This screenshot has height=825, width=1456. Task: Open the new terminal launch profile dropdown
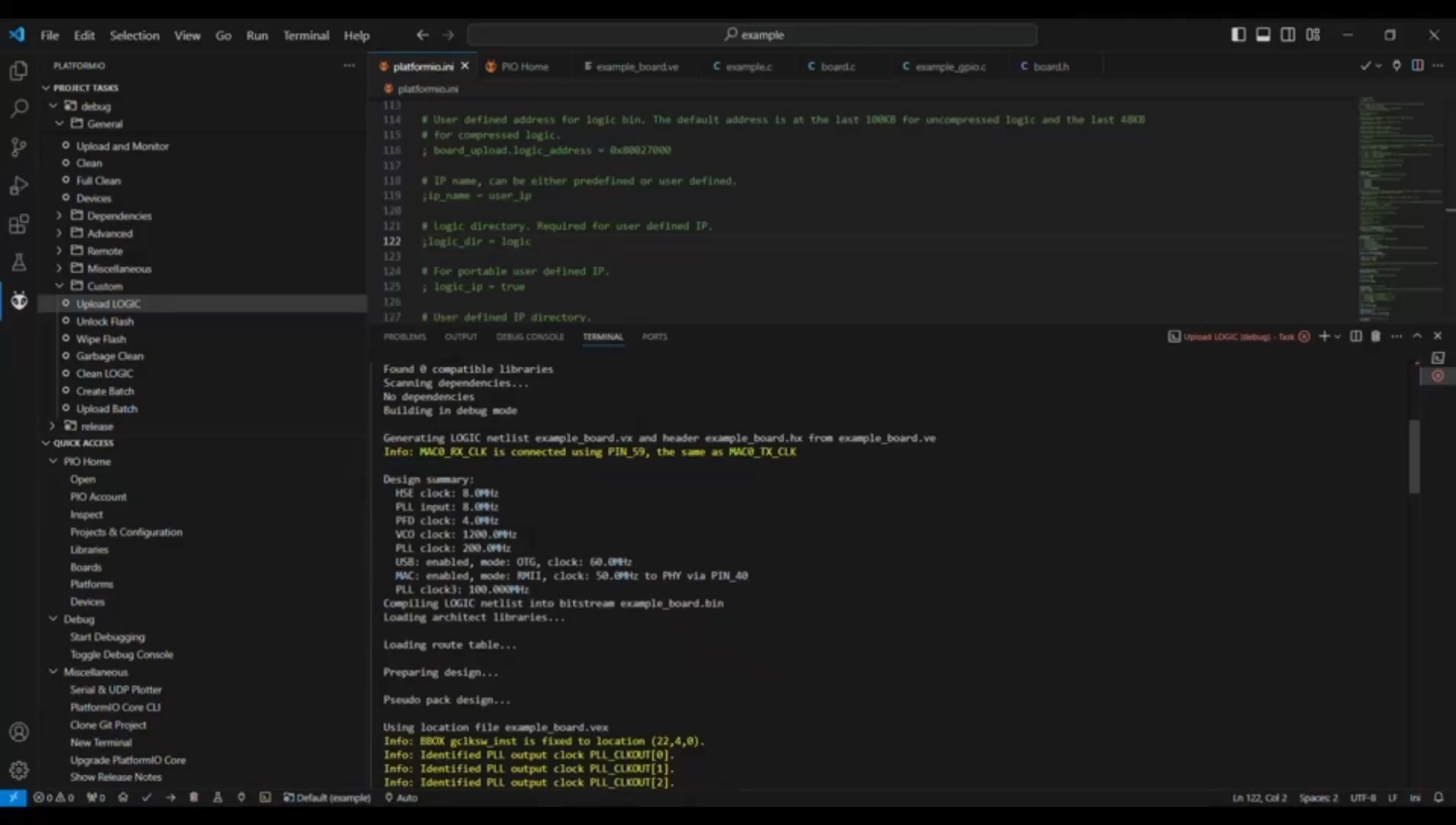coord(1338,336)
